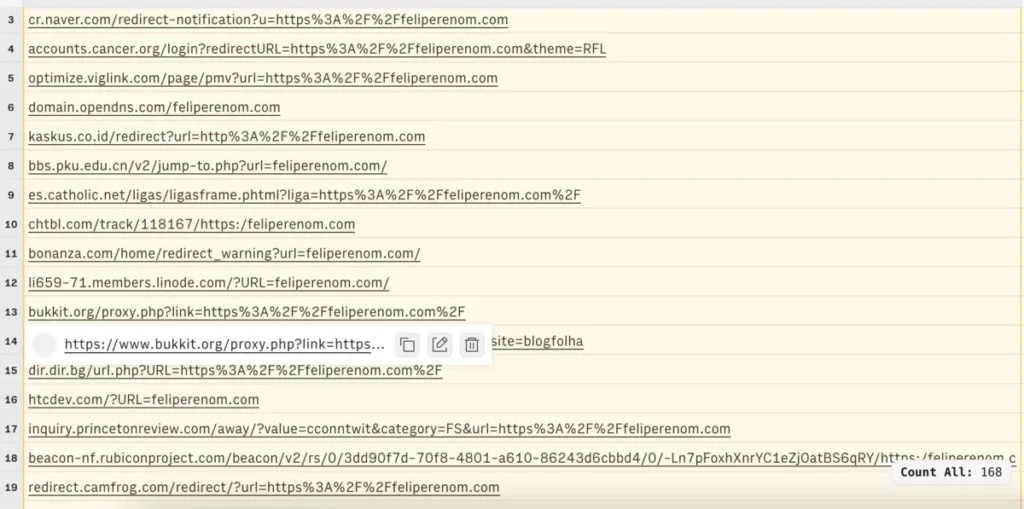Screen dimensions: 1024x509
Task: Select row number 9 header
Action: tap(11, 195)
